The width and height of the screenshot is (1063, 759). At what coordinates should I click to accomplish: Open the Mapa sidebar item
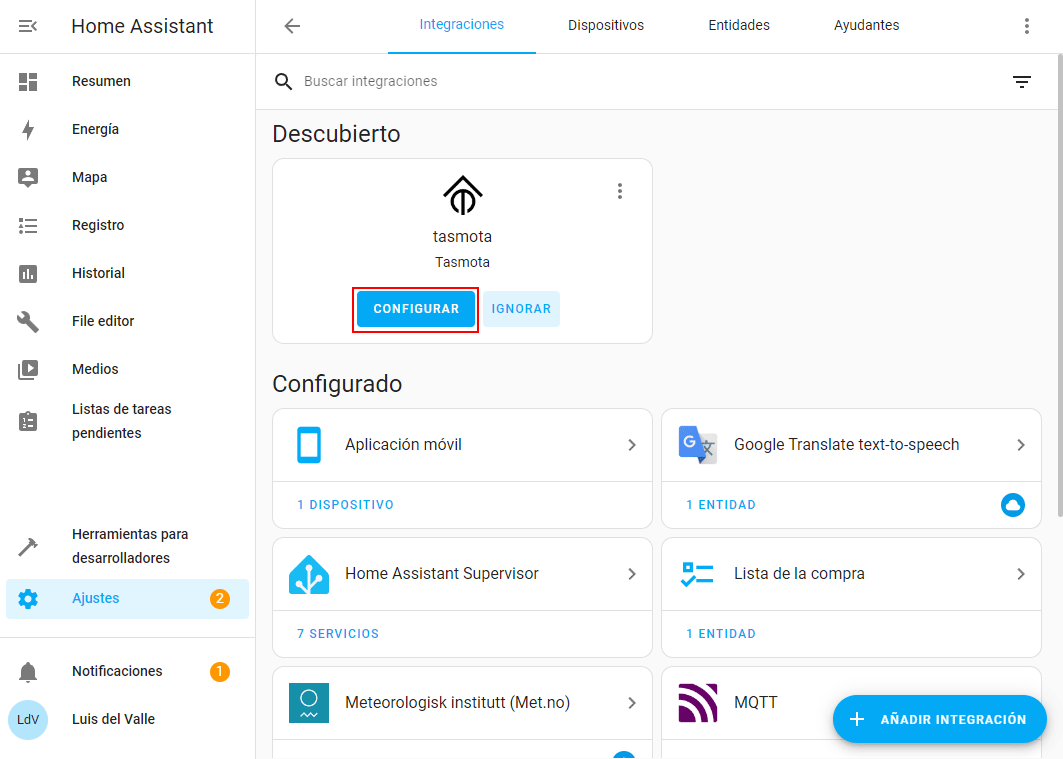click(x=89, y=177)
